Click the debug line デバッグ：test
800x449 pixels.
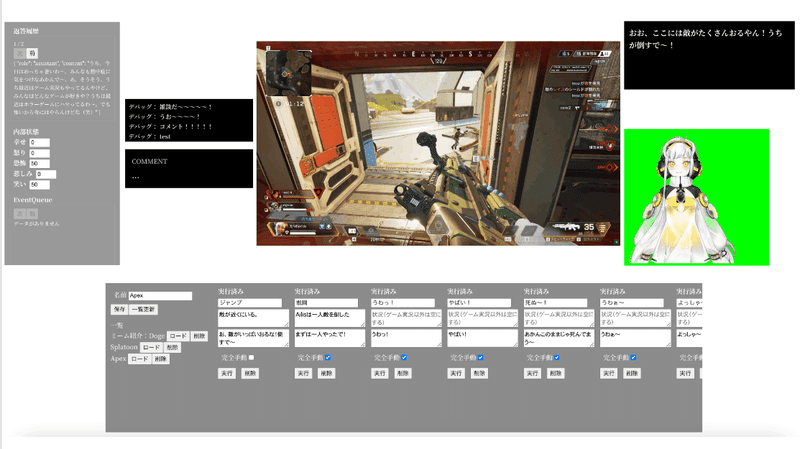pyautogui.click(x=149, y=136)
